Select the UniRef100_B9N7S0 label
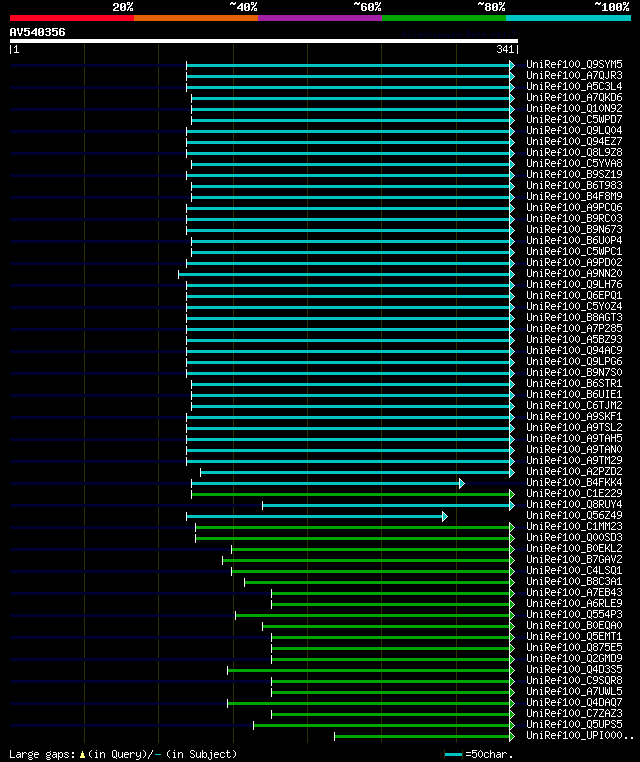This screenshot has height=762, width=640. (574, 373)
